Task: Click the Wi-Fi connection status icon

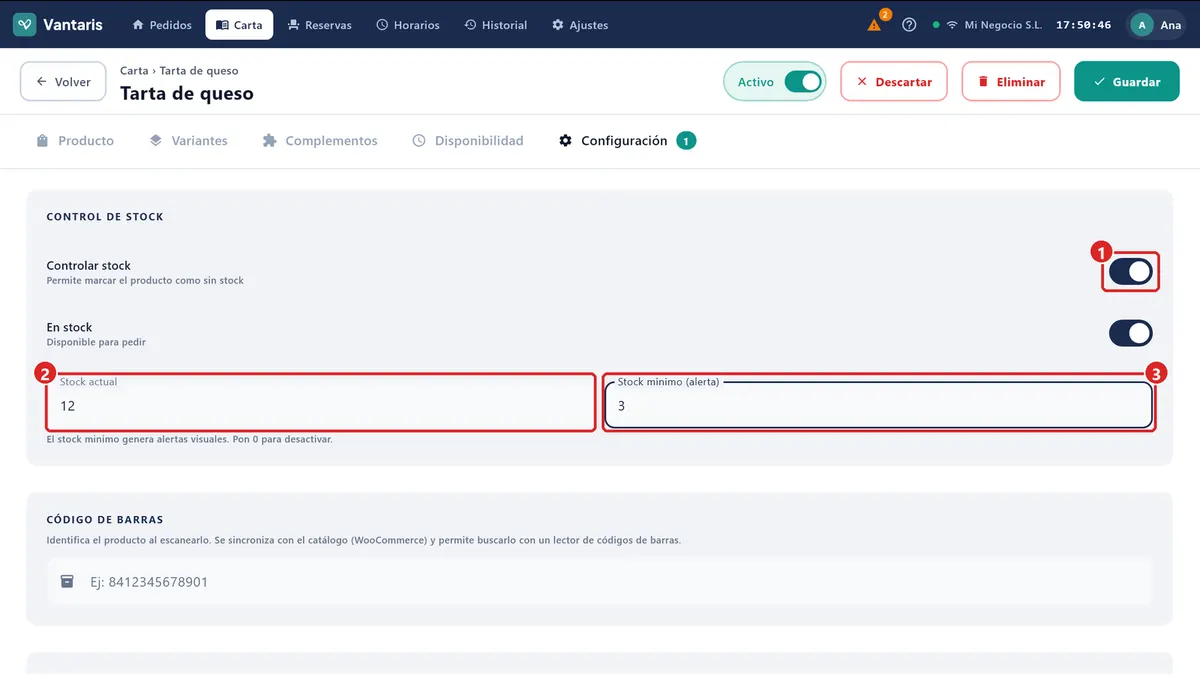Action: pos(952,25)
